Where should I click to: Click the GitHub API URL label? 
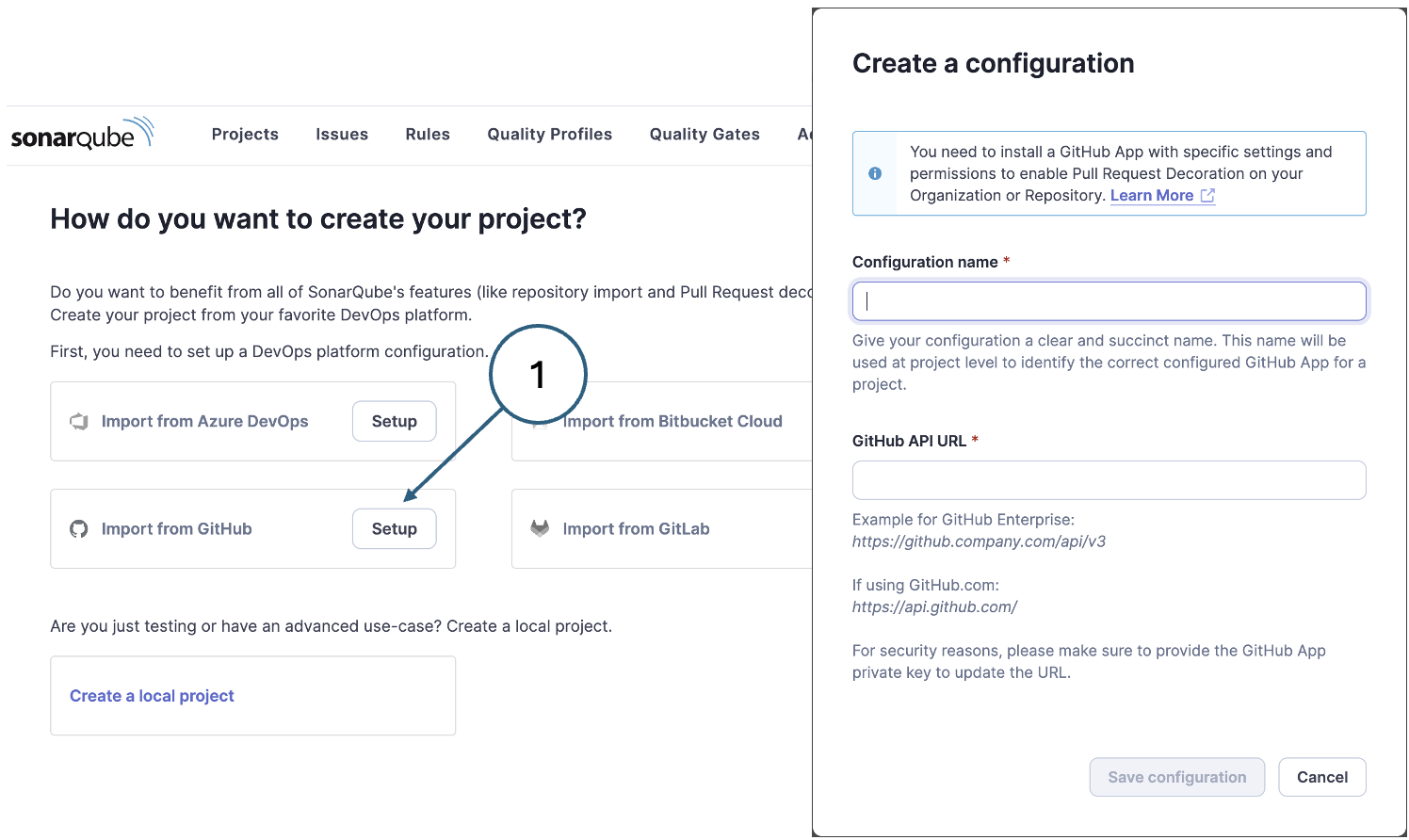point(909,441)
